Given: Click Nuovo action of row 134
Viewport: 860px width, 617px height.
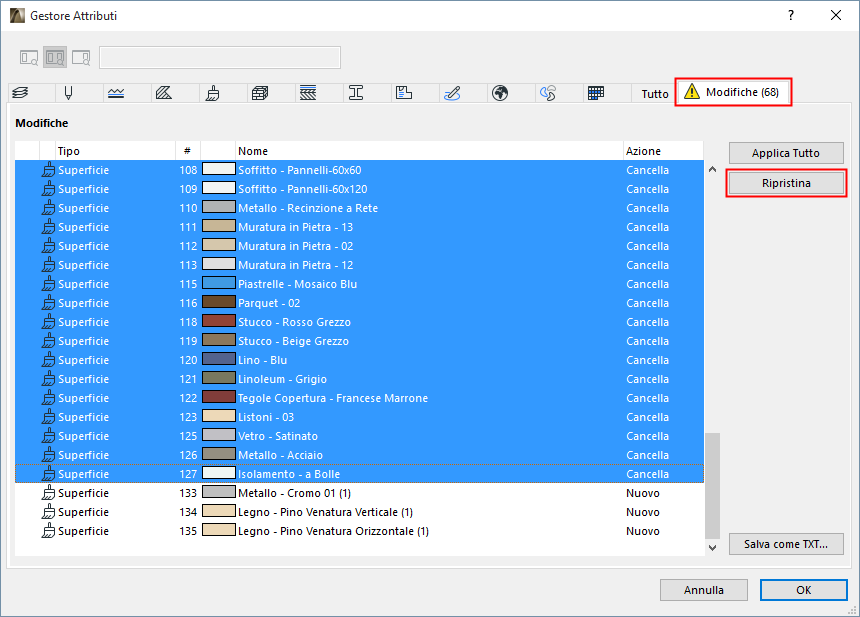Looking at the screenshot, I should 643,512.
